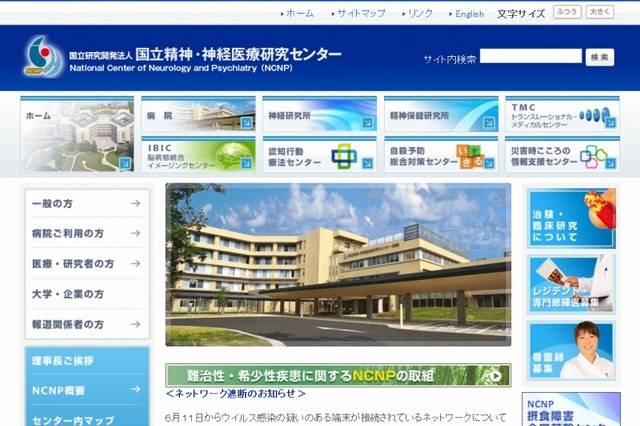640x426 pixels.
Task: Open the 神経研究所 navigation tile
Action: 320,114
